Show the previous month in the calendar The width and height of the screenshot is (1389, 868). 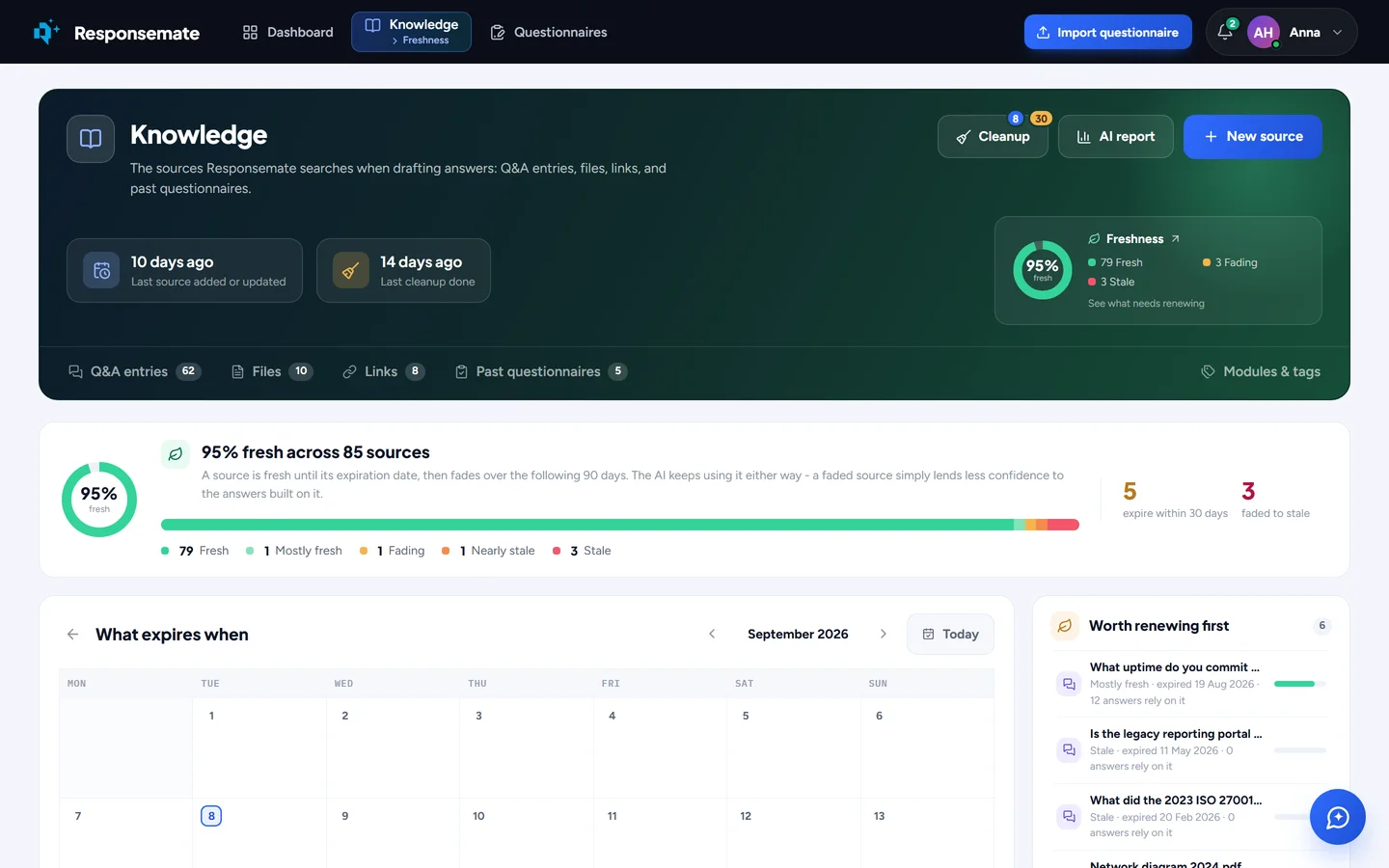(x=712, y=634)
